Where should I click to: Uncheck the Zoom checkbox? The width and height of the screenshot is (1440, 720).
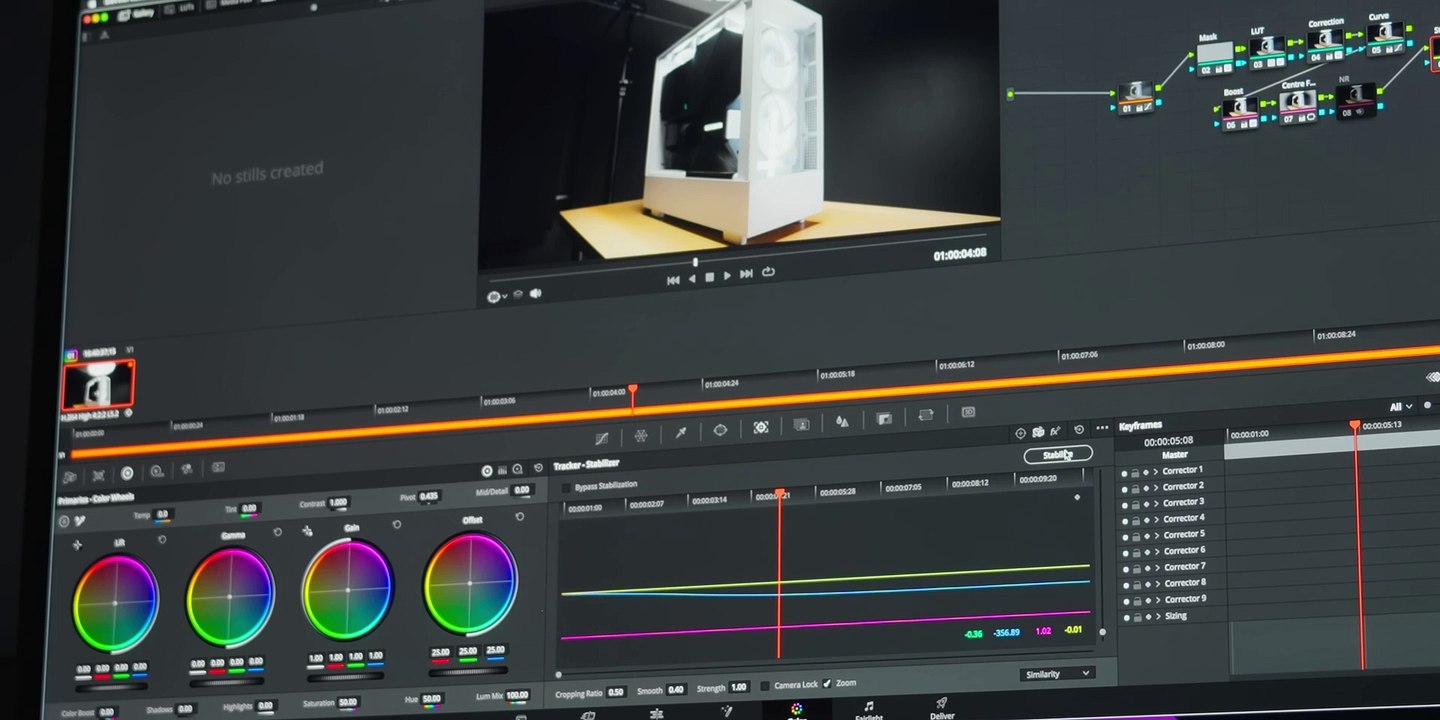tap(827, 683)
